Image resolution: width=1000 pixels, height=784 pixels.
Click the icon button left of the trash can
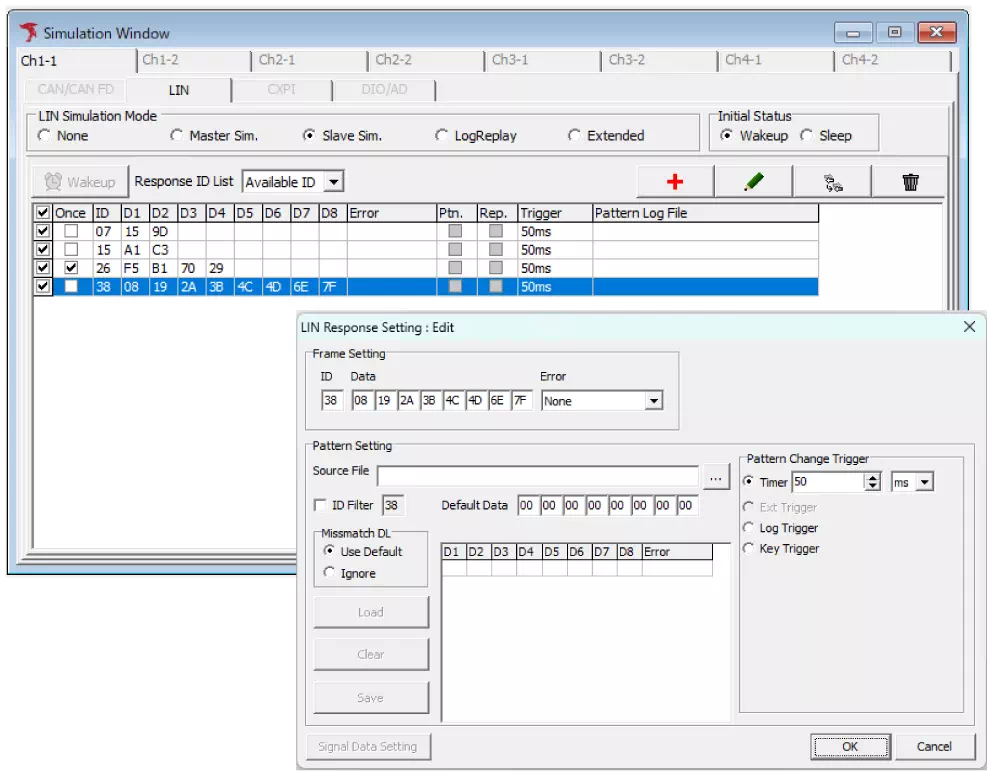831,182
